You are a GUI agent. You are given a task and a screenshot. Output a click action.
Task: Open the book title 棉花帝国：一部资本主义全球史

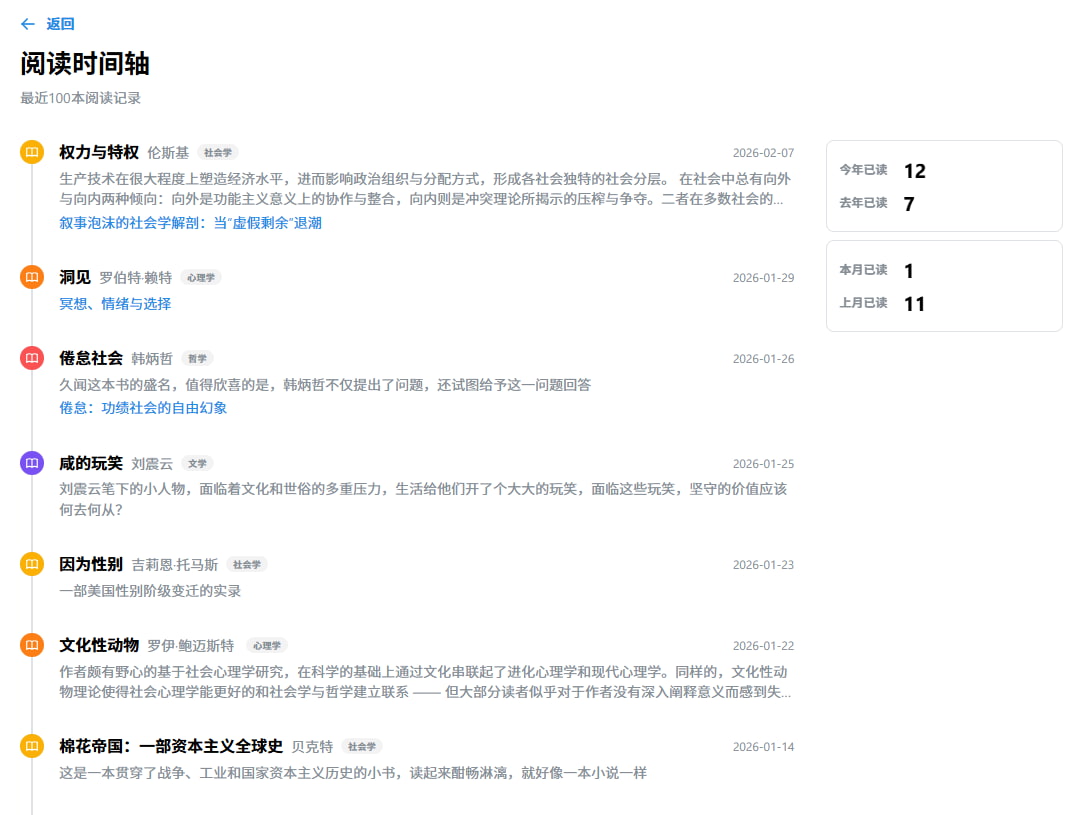point(171,746)
